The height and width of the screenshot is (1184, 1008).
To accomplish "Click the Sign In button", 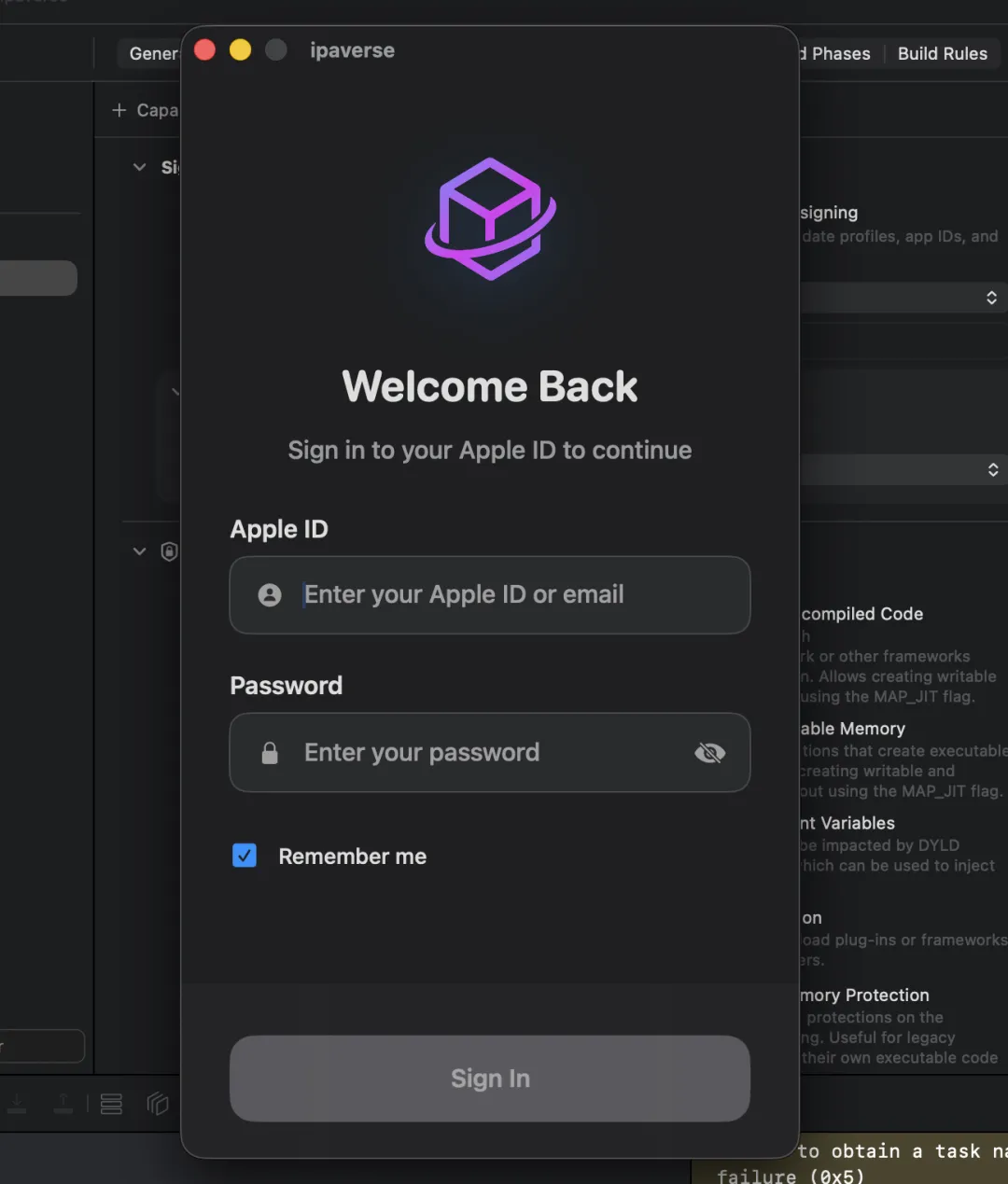I will point(490,1079).
